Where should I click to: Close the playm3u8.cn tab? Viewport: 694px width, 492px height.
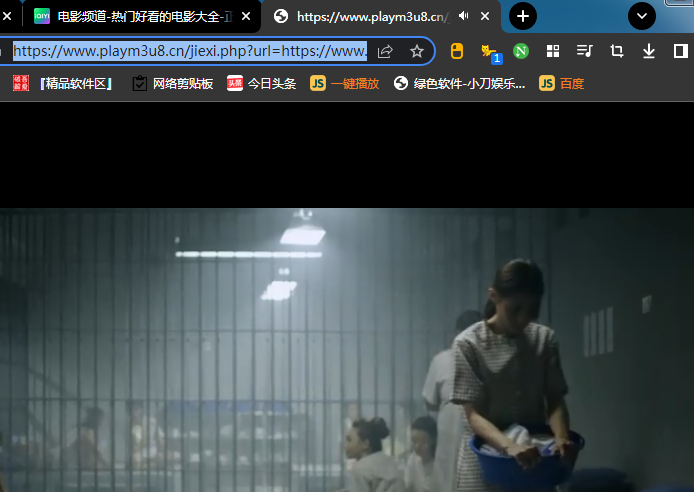[485, 16]
